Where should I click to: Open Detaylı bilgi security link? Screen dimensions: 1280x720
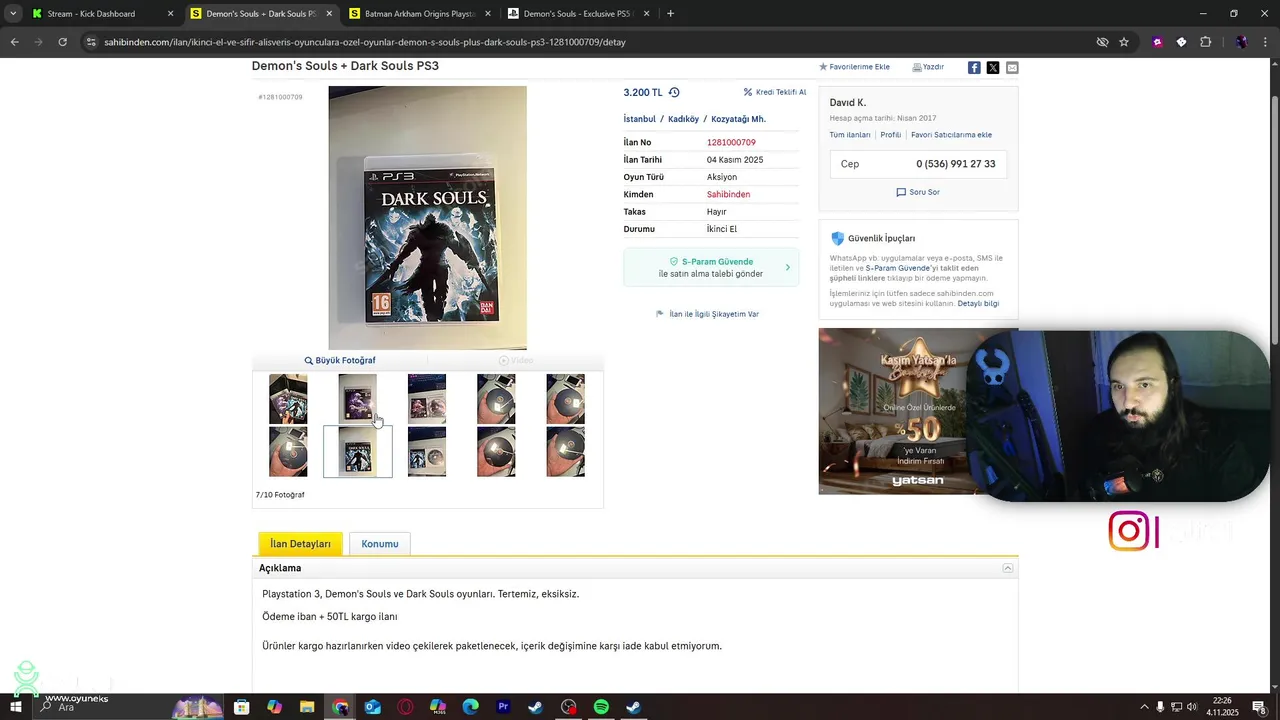click(978, 304)
